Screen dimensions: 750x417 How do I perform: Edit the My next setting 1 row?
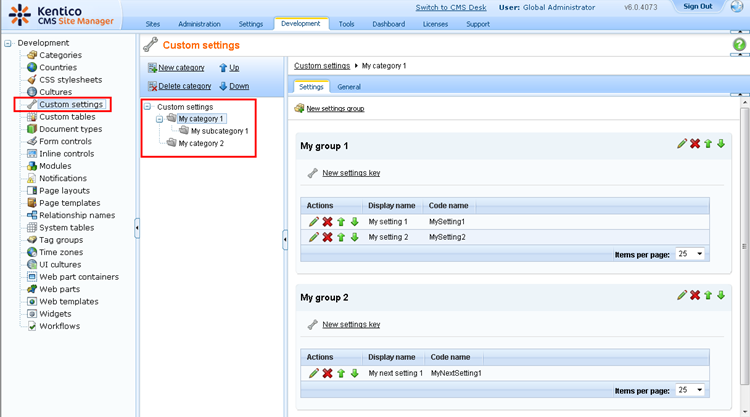(314, 373)
